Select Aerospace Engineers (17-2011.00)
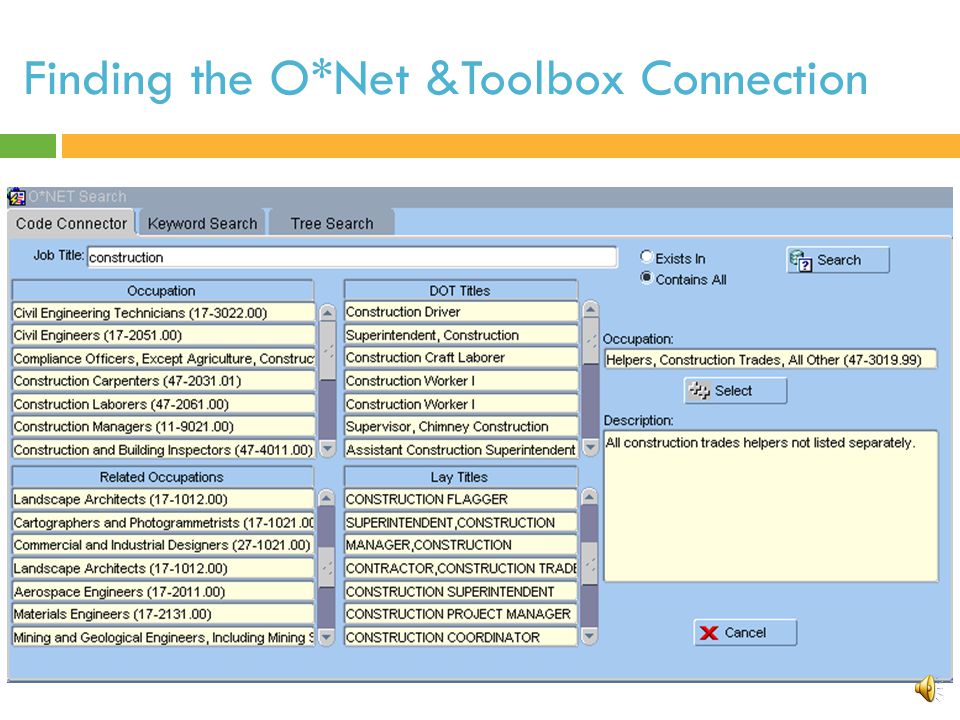This screenshot has width=960, height=720. pyautogui.click(x=163, y=591)
